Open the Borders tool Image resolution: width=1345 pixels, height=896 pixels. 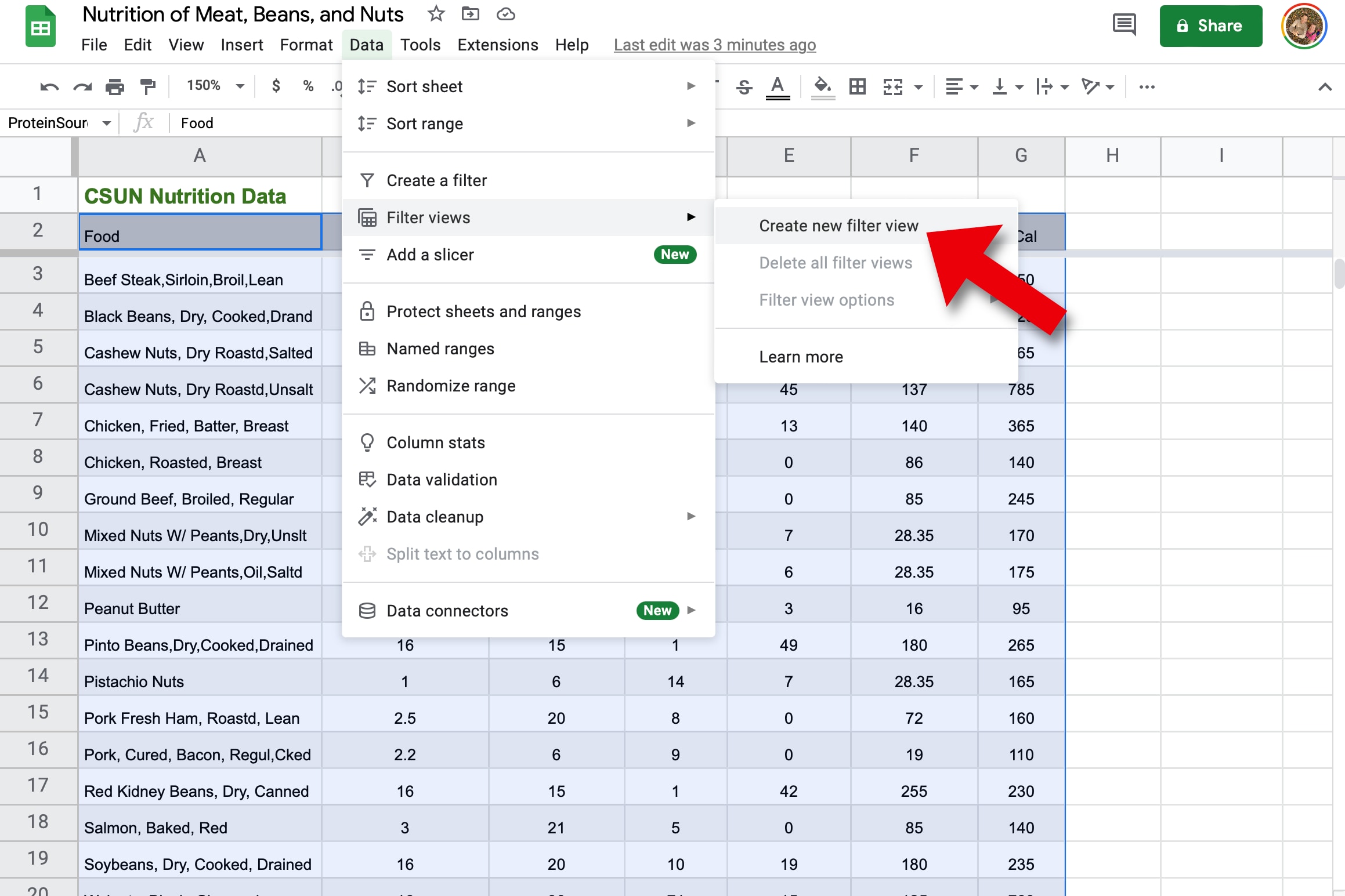click(x=858, y=87)
